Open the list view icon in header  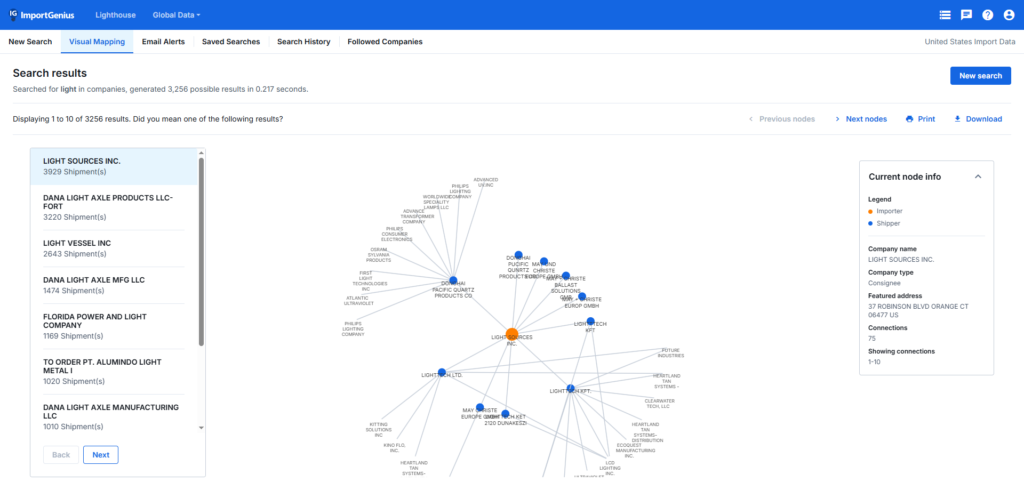[945, 15]
